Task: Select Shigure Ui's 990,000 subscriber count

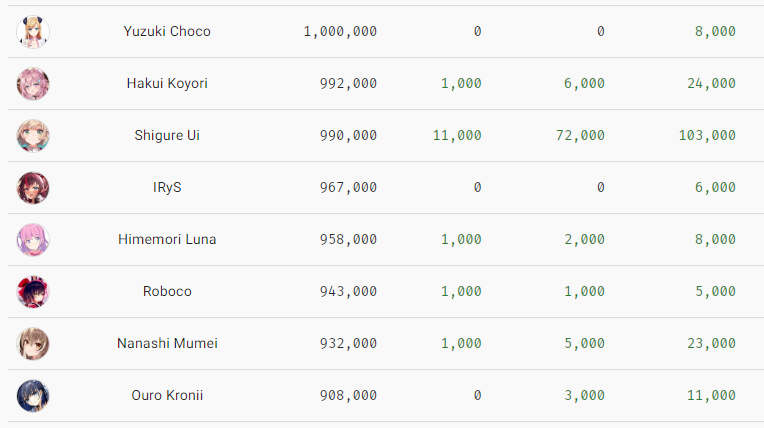Action: pyautogui.click(x=348, y=136)
